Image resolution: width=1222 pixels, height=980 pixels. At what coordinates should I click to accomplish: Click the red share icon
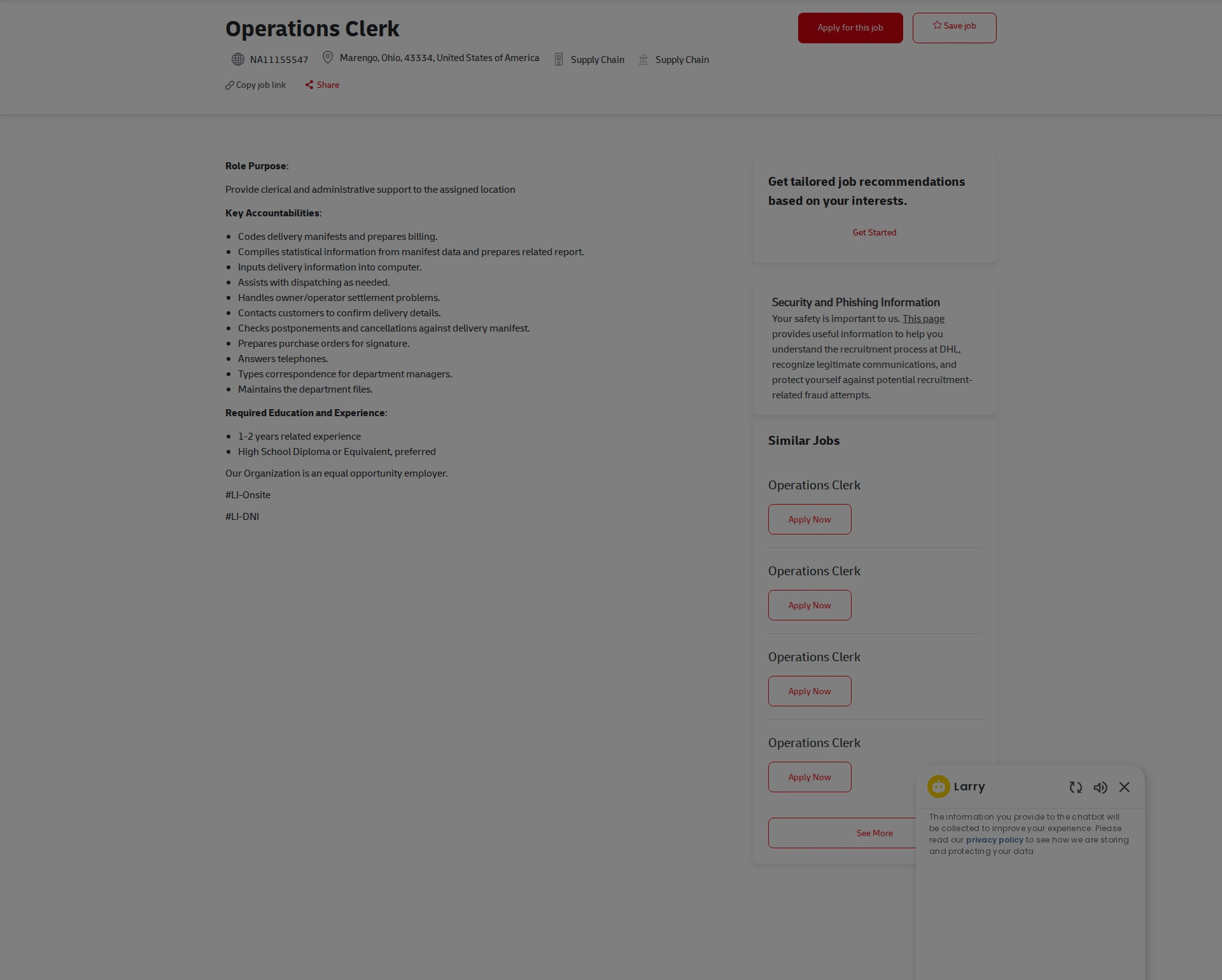pos(309,85)
